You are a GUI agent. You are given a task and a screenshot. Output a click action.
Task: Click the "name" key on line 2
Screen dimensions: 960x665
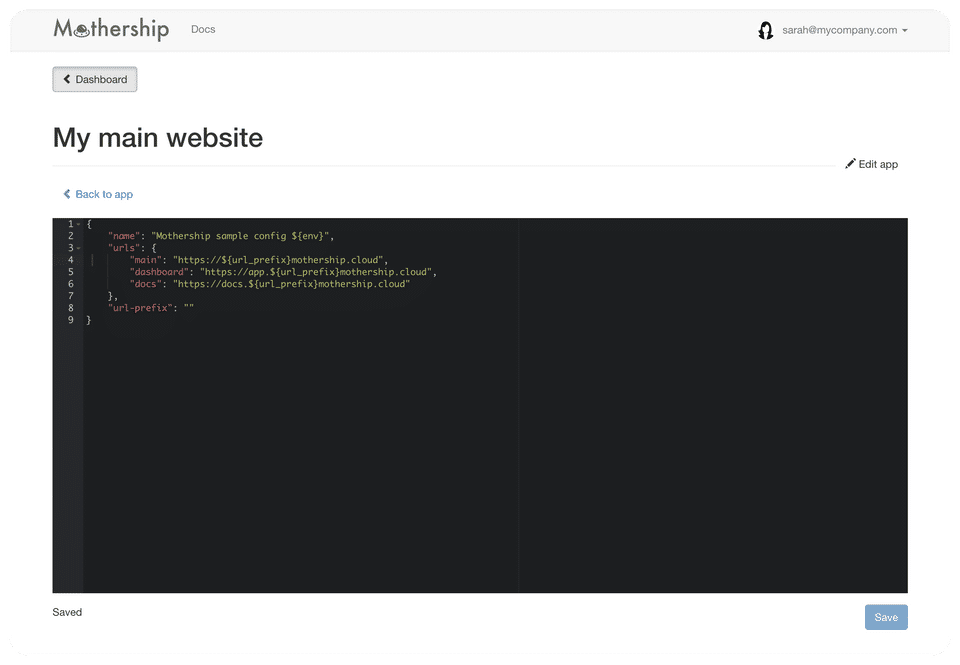coord(124,236)
